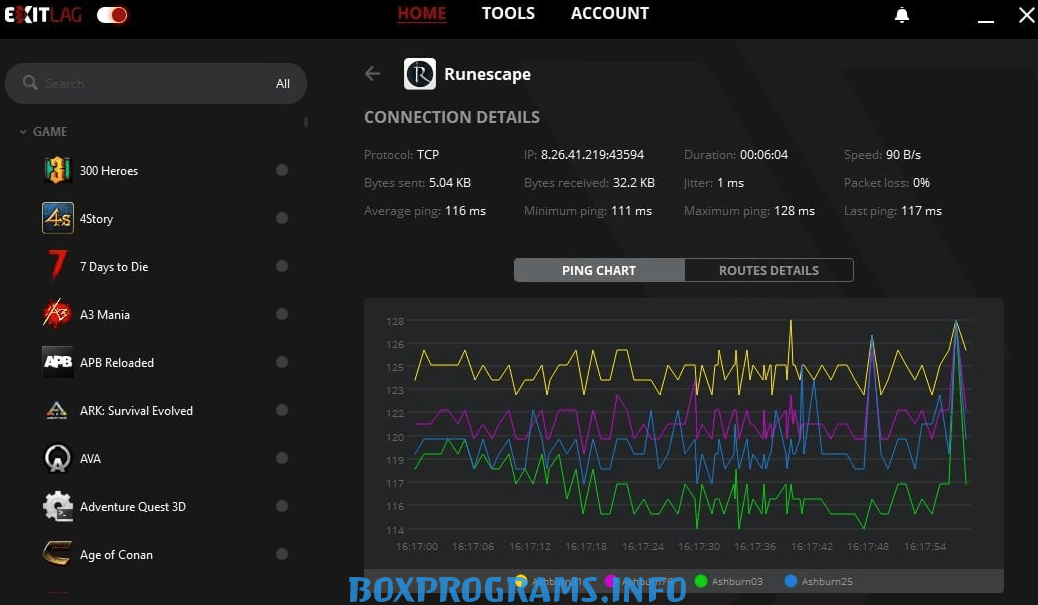Click the magenta legend dot

[610, 581]
